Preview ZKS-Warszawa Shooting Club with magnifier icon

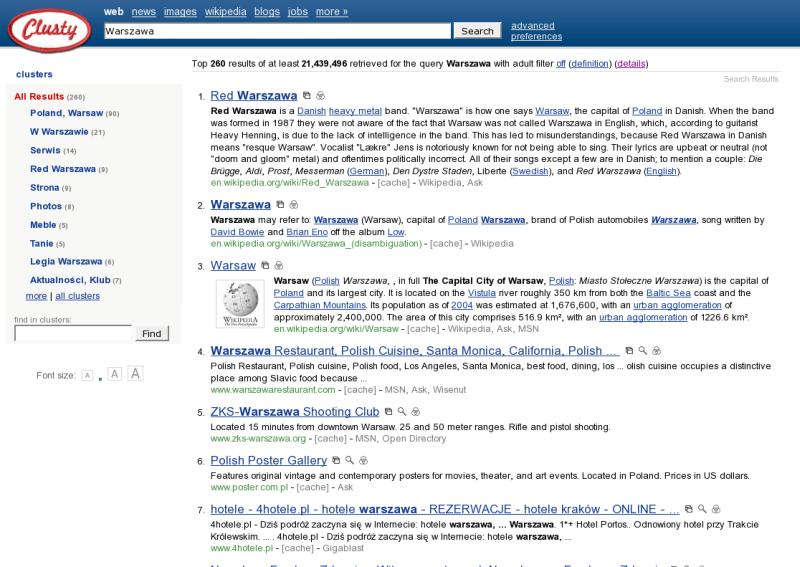402,411
